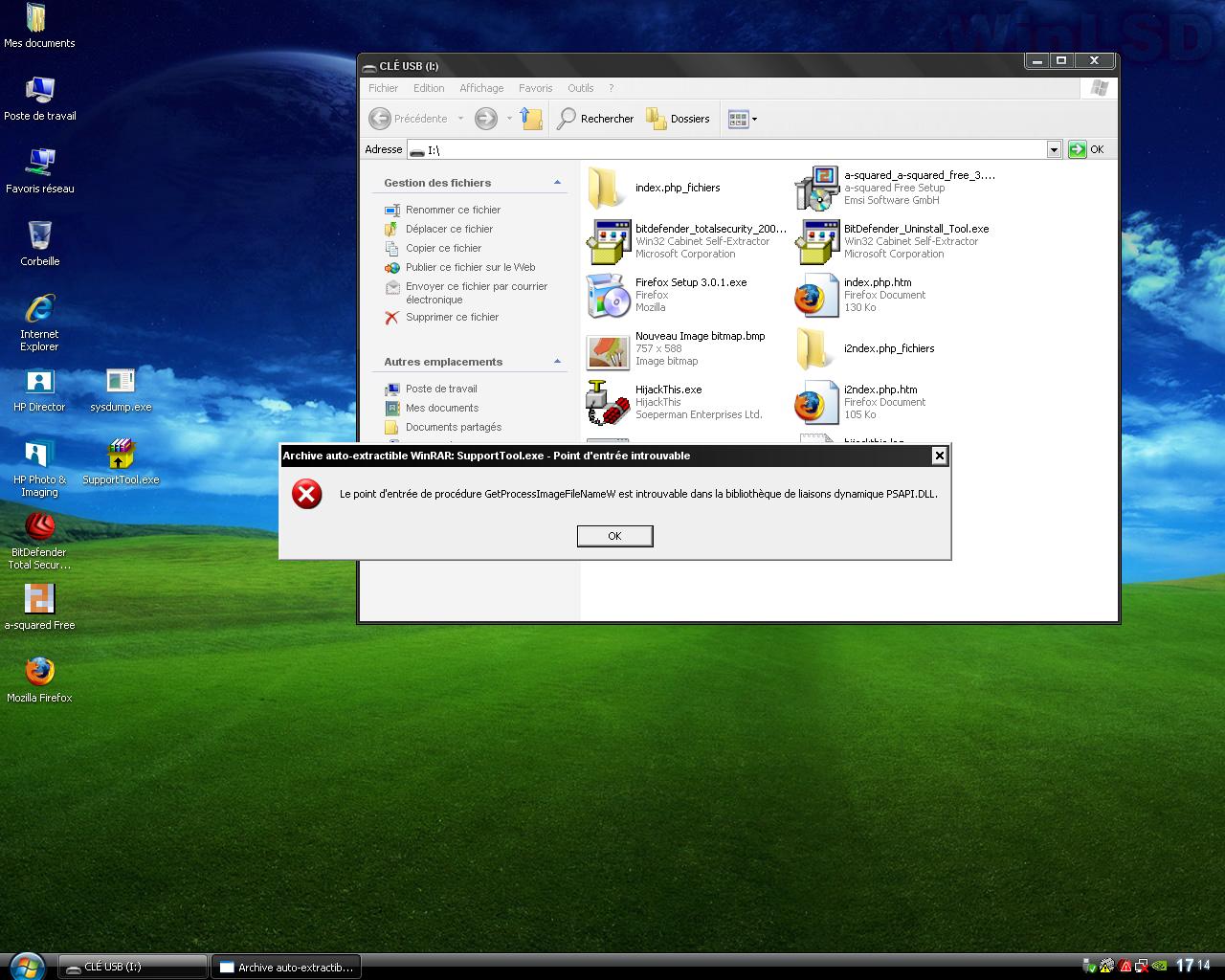Select BitDefender Total Security desktop icon

pos(39,541)
